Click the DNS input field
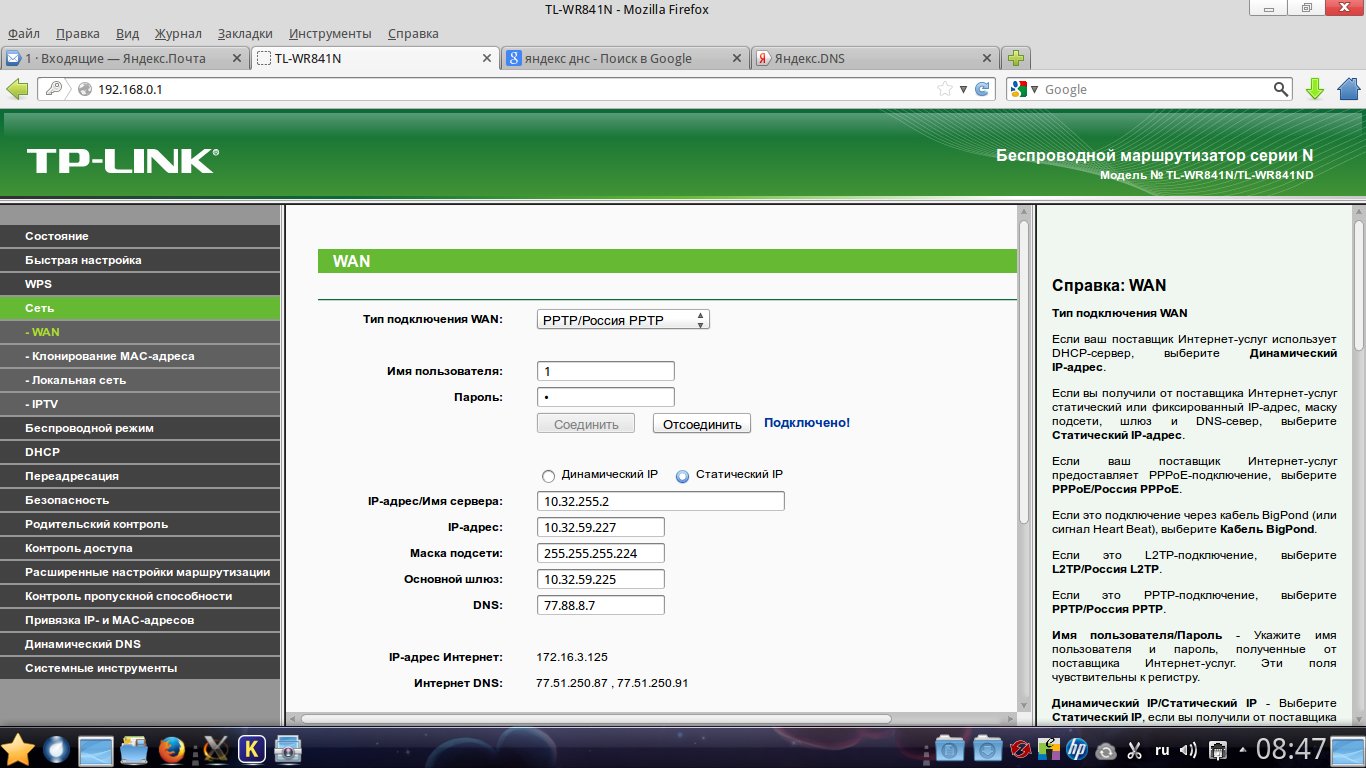Screen dimensions: 1366x768 tap(601, 605)
